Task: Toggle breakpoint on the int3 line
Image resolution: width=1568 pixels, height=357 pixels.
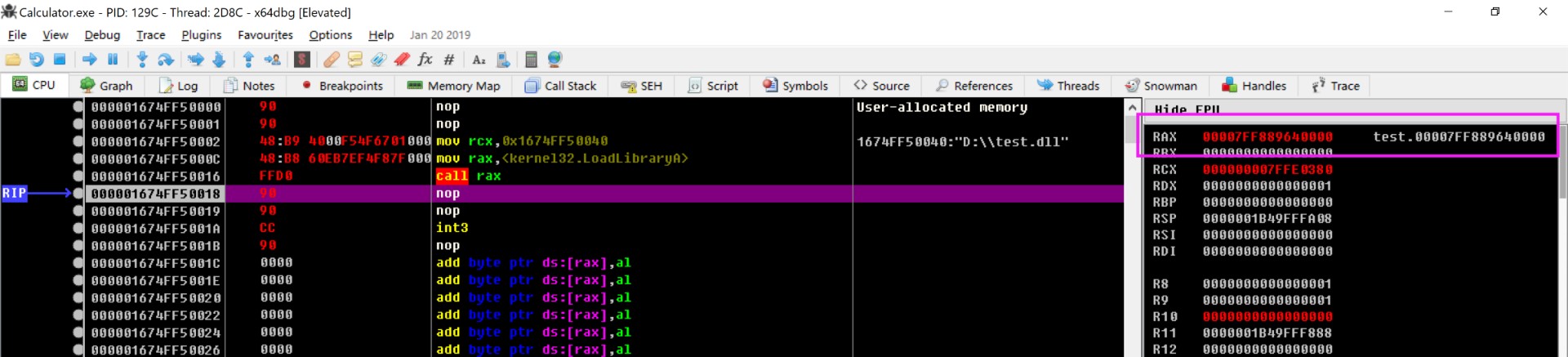Action: pyautogui.click(x=78, y=228)
